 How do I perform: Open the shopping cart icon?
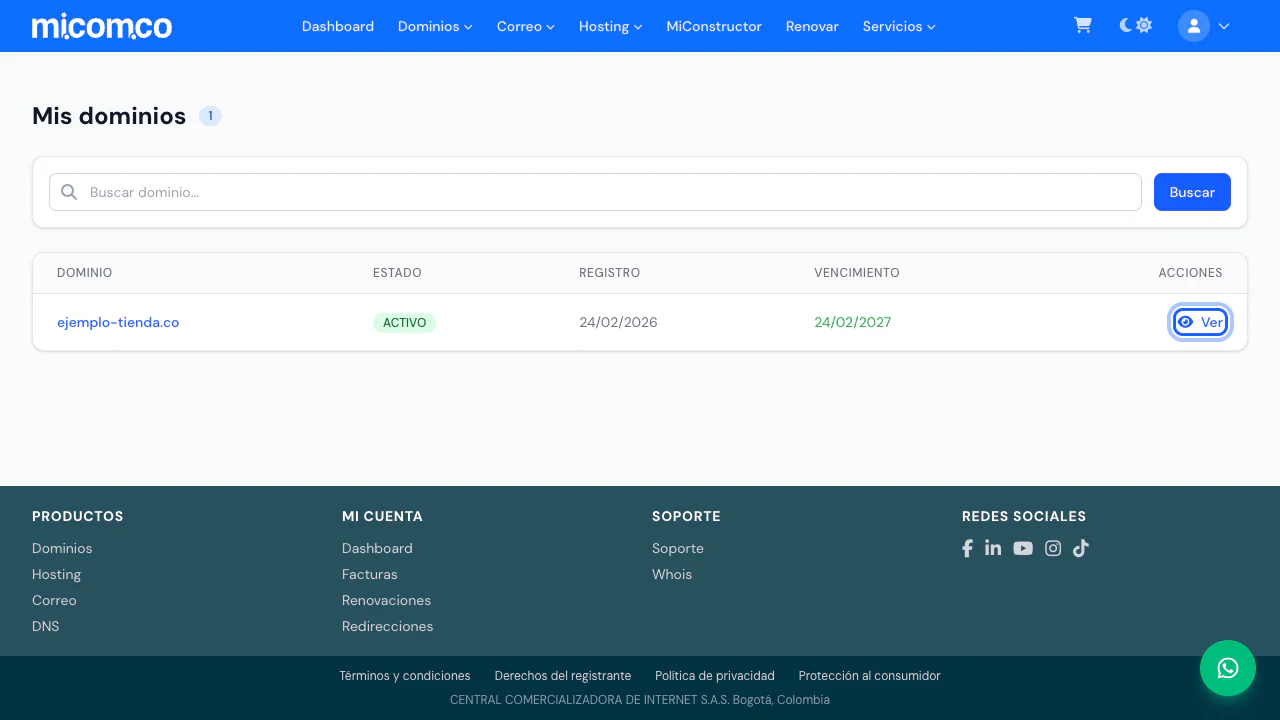(1082, 26)
